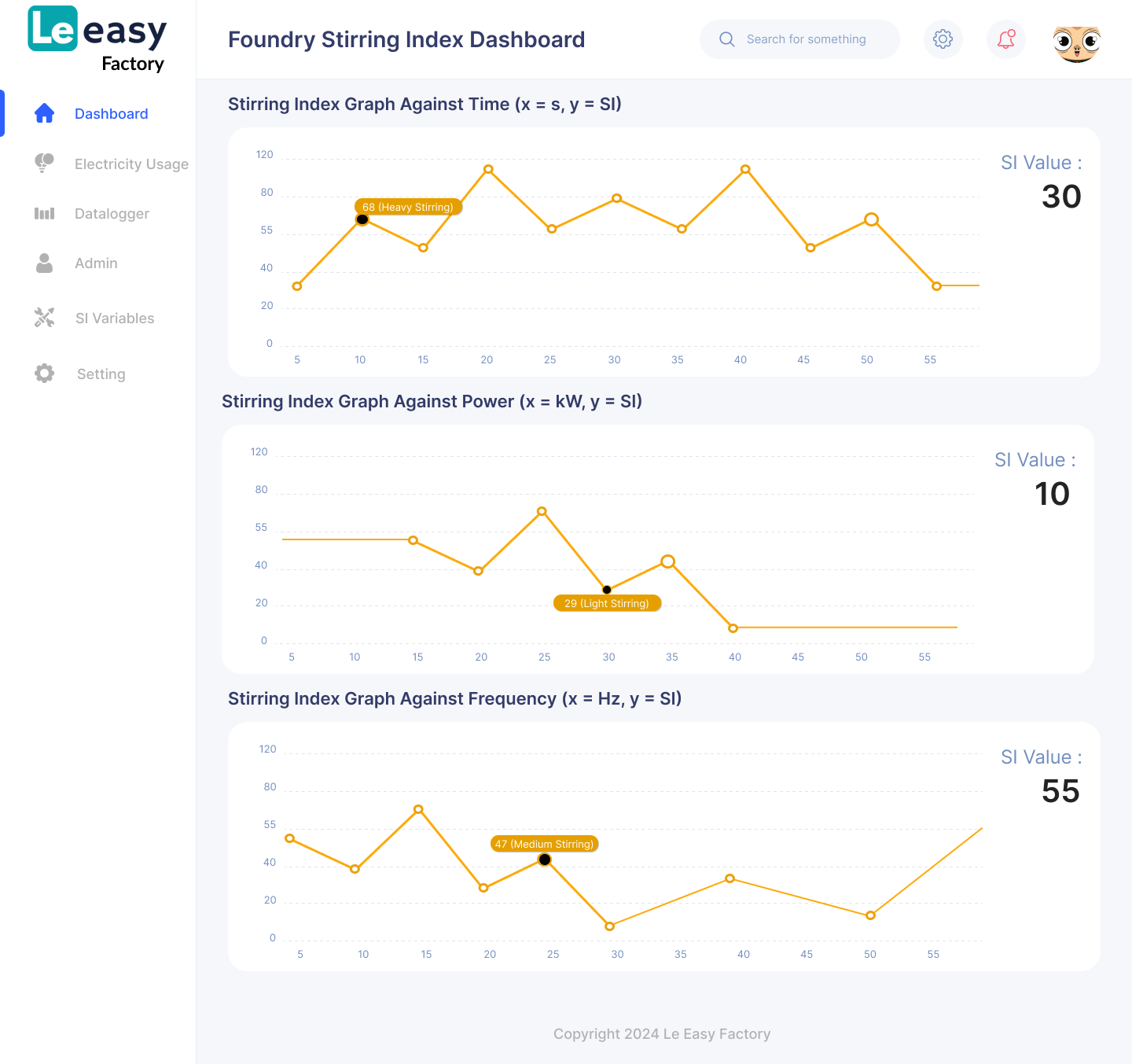The image size is (1132, 1064).
Task: Open settings via header gear icon
Action: click(943, 39)
